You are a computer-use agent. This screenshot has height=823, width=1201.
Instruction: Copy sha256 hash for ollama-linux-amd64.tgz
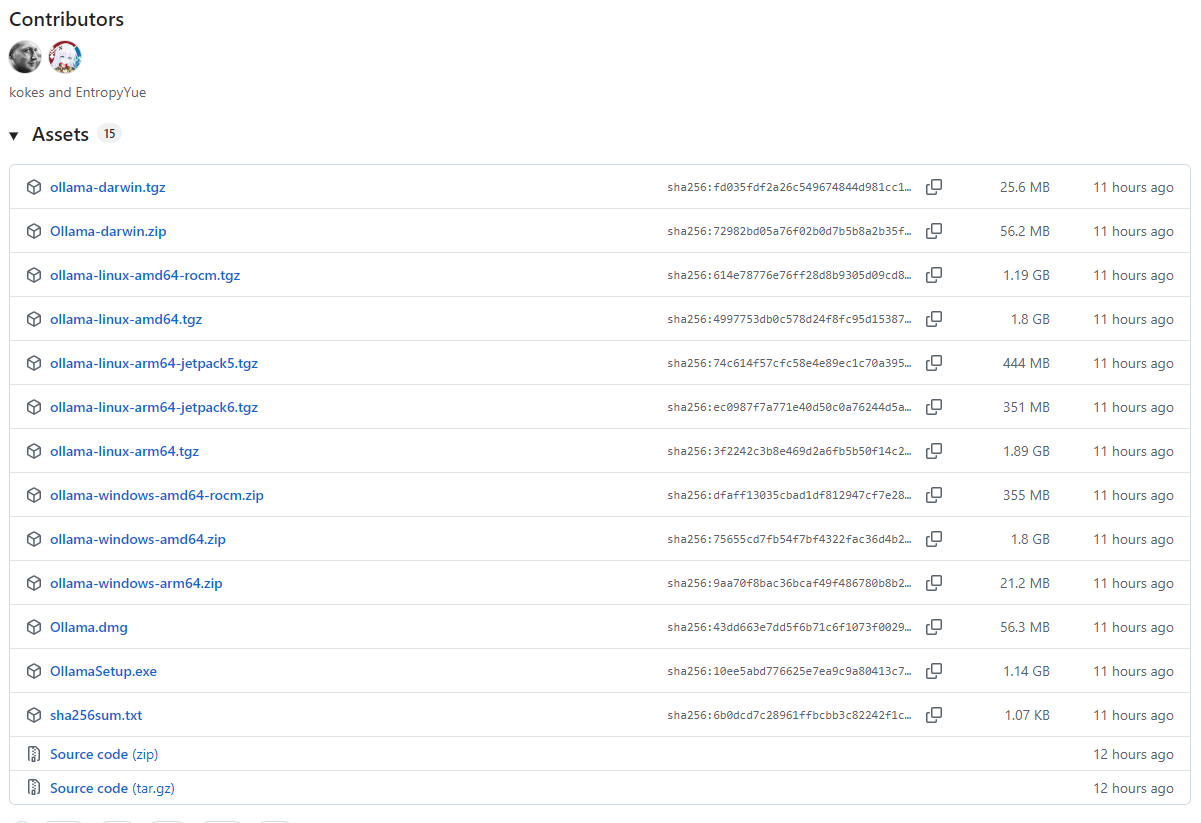point(934,319)
